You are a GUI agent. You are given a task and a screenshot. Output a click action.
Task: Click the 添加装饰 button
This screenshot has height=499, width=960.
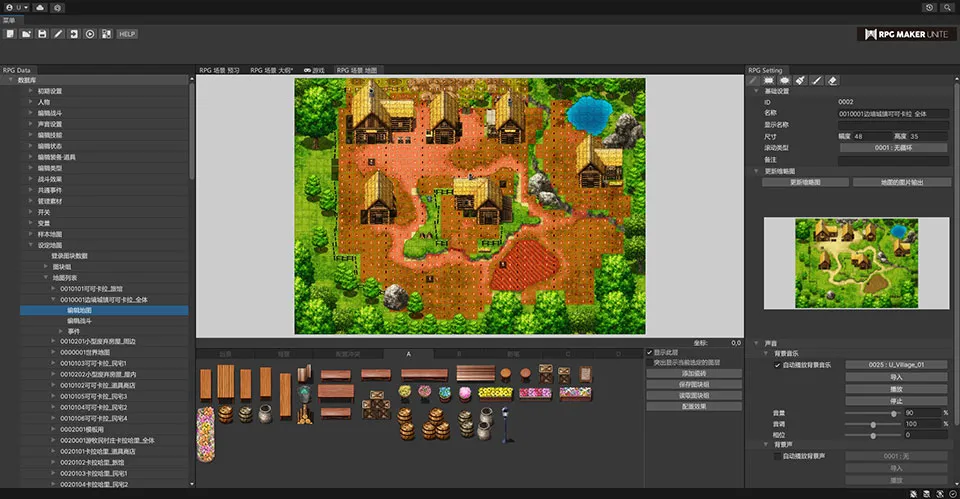pos(694,373)
